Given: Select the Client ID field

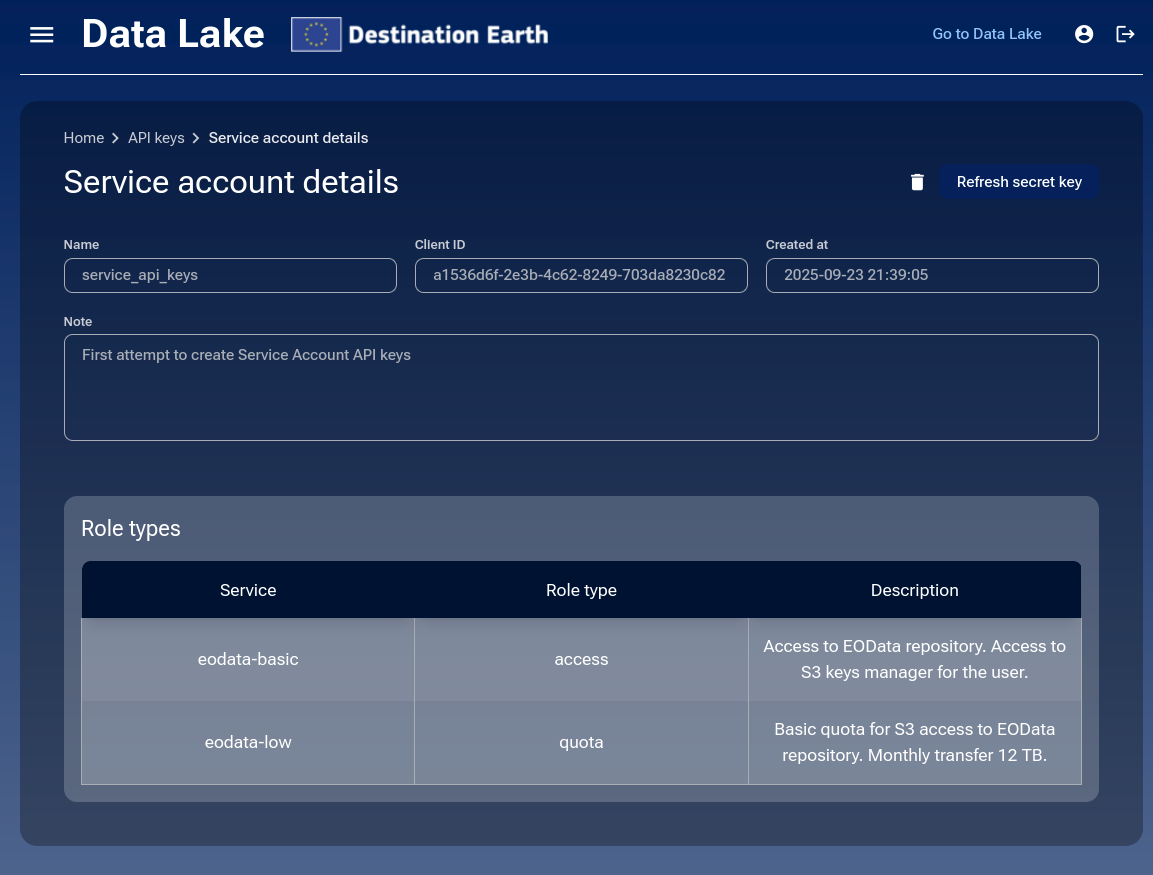Looking at the screenshot, I should coord(580,275).
